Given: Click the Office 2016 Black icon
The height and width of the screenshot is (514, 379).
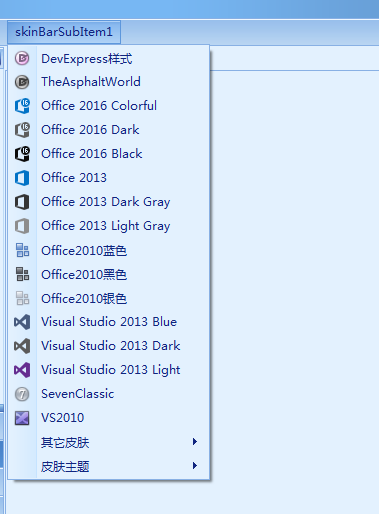Looking at the screenshot, I should (22, 154).
